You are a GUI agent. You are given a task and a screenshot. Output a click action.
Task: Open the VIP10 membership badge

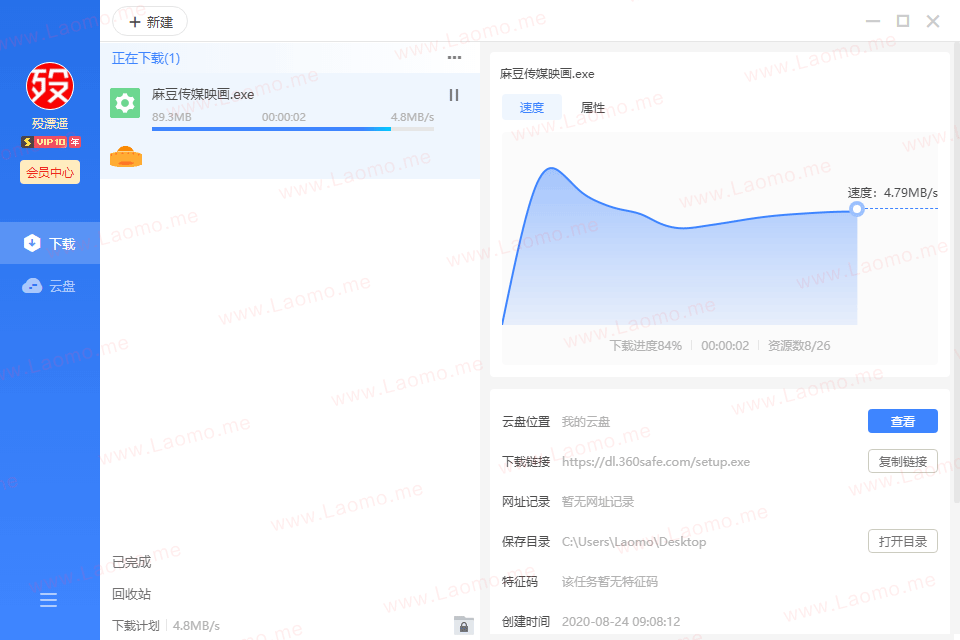click(51, 142)
